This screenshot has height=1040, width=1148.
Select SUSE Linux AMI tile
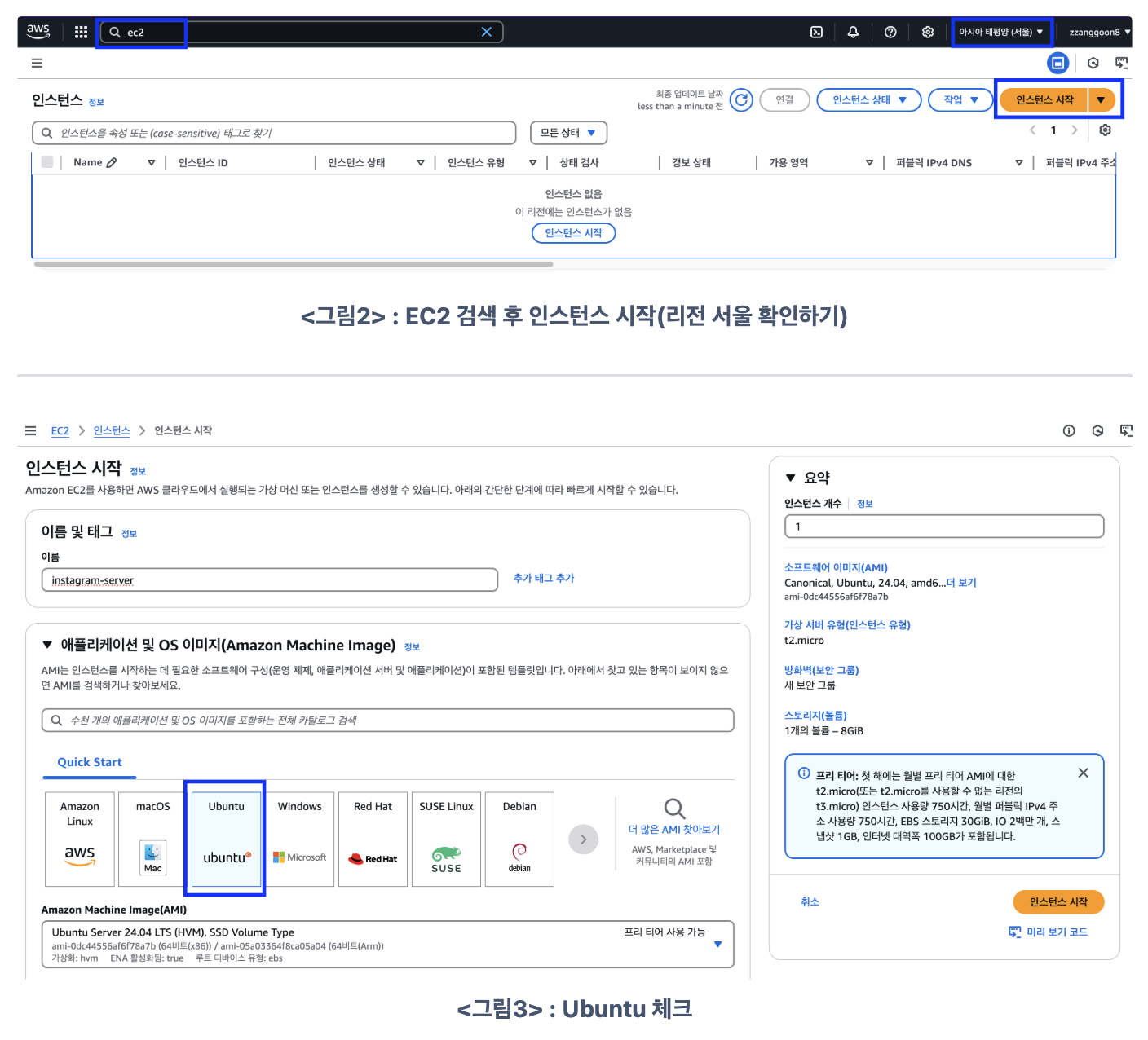(x=446, y=839)
